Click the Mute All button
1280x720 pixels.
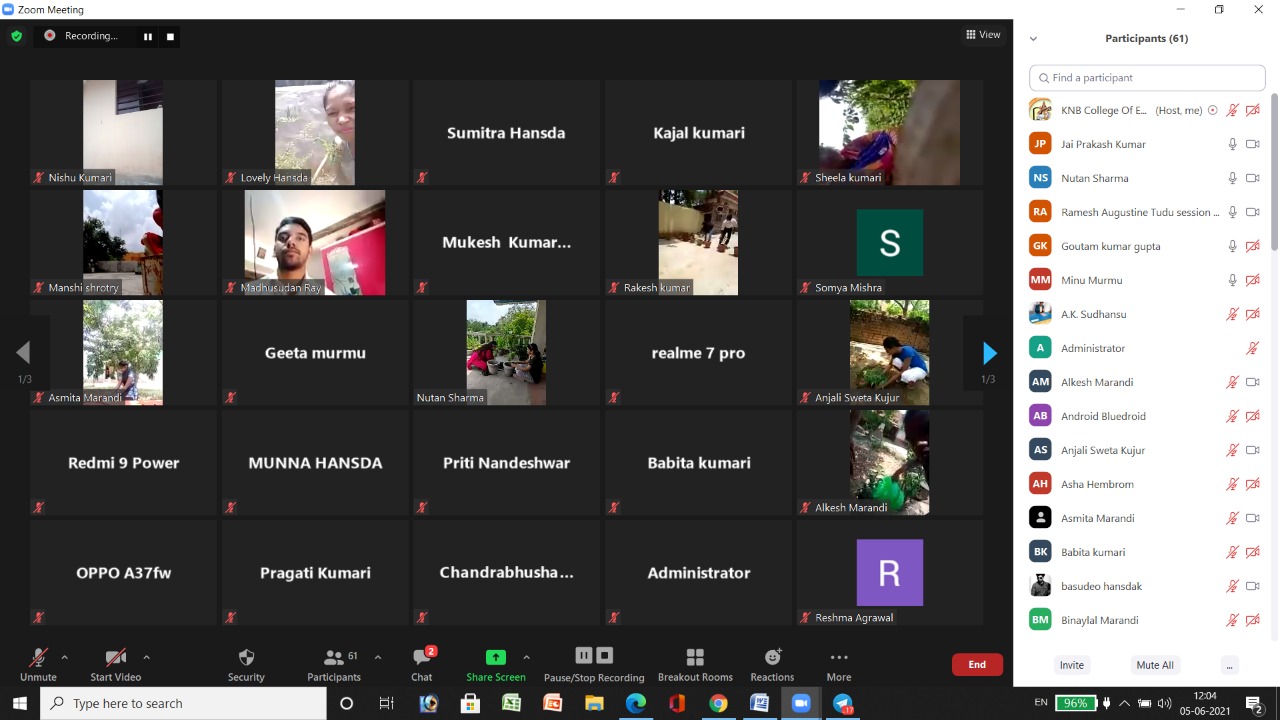[1155, 665]
